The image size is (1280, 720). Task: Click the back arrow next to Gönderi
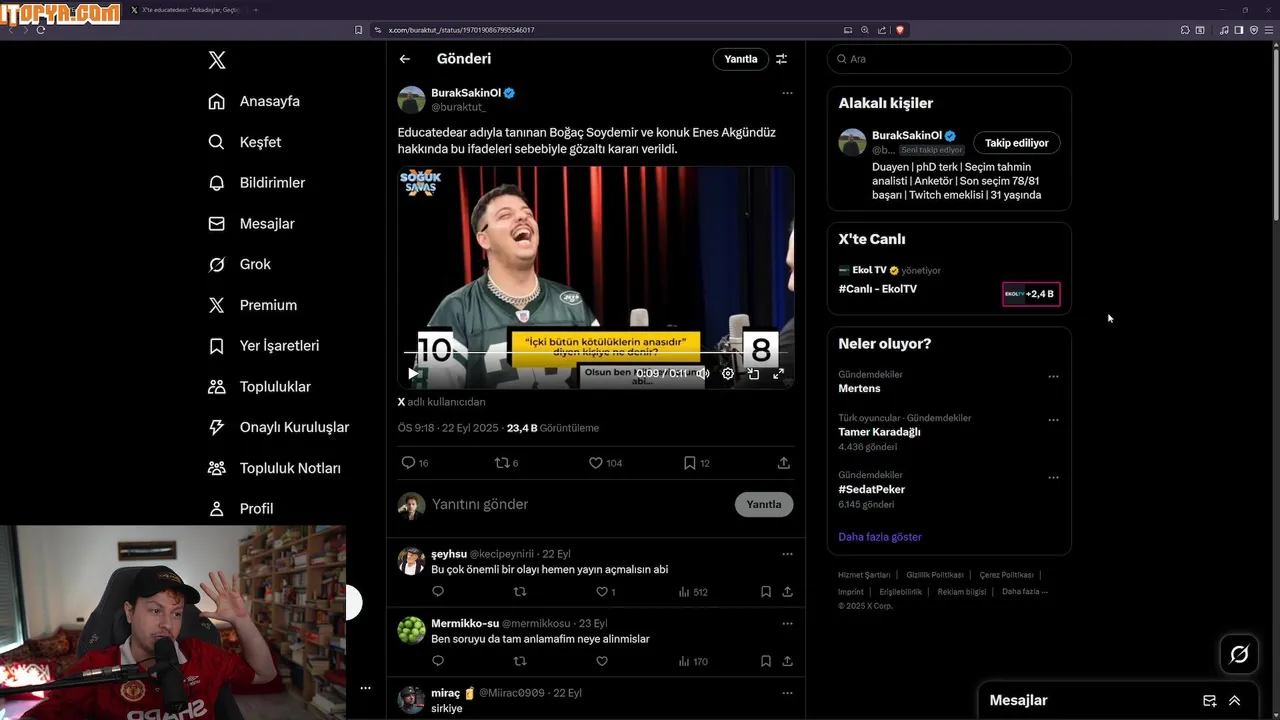tap(405, 59)
